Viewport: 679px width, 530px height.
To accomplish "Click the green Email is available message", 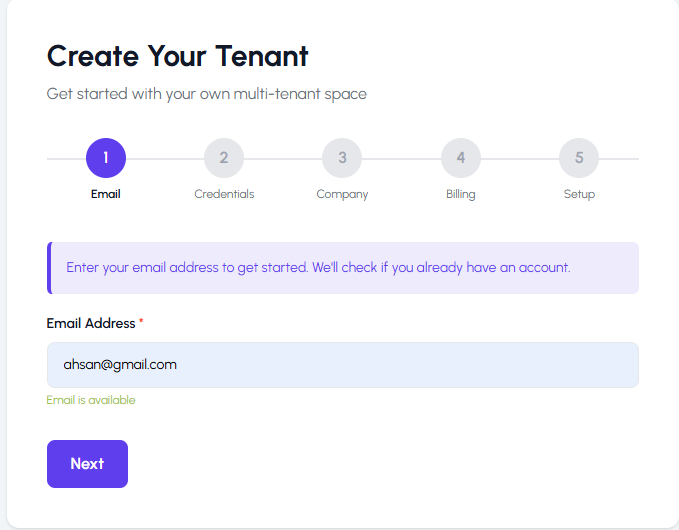I will tap(91, 400).
